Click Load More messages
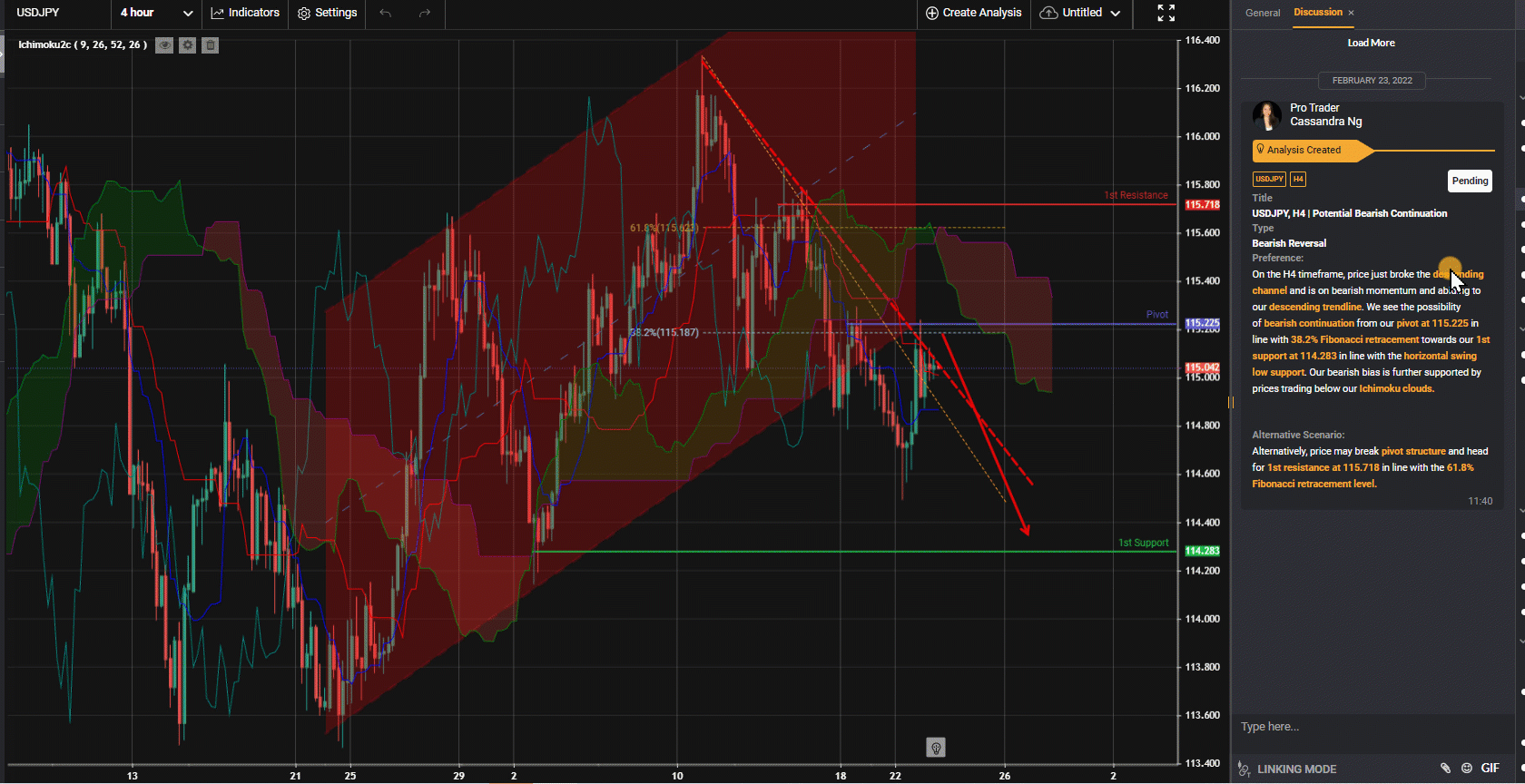Image resolution: width=1525 pixels, height=784 pixels. pos(1371,43)
